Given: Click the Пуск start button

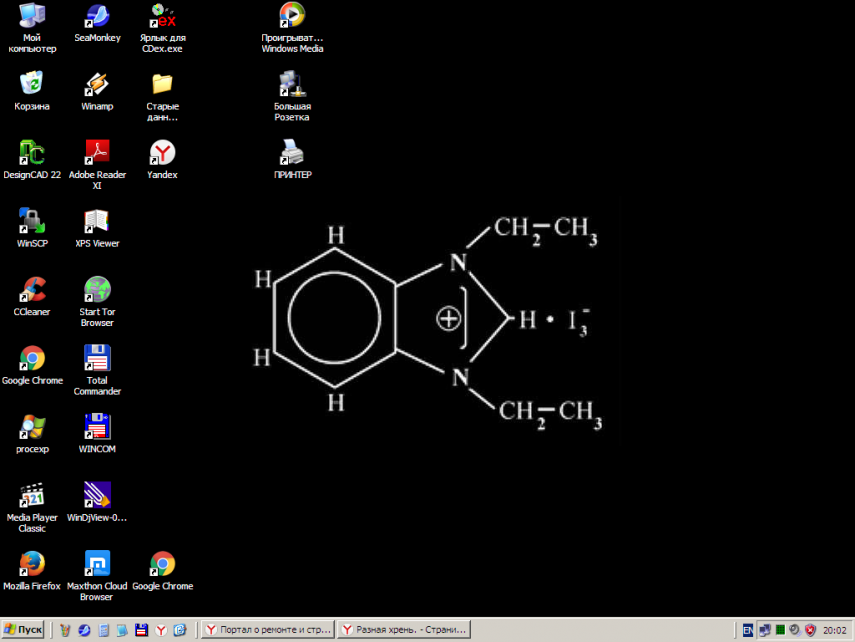Looking at the screenshot, I should coord(24,630).
